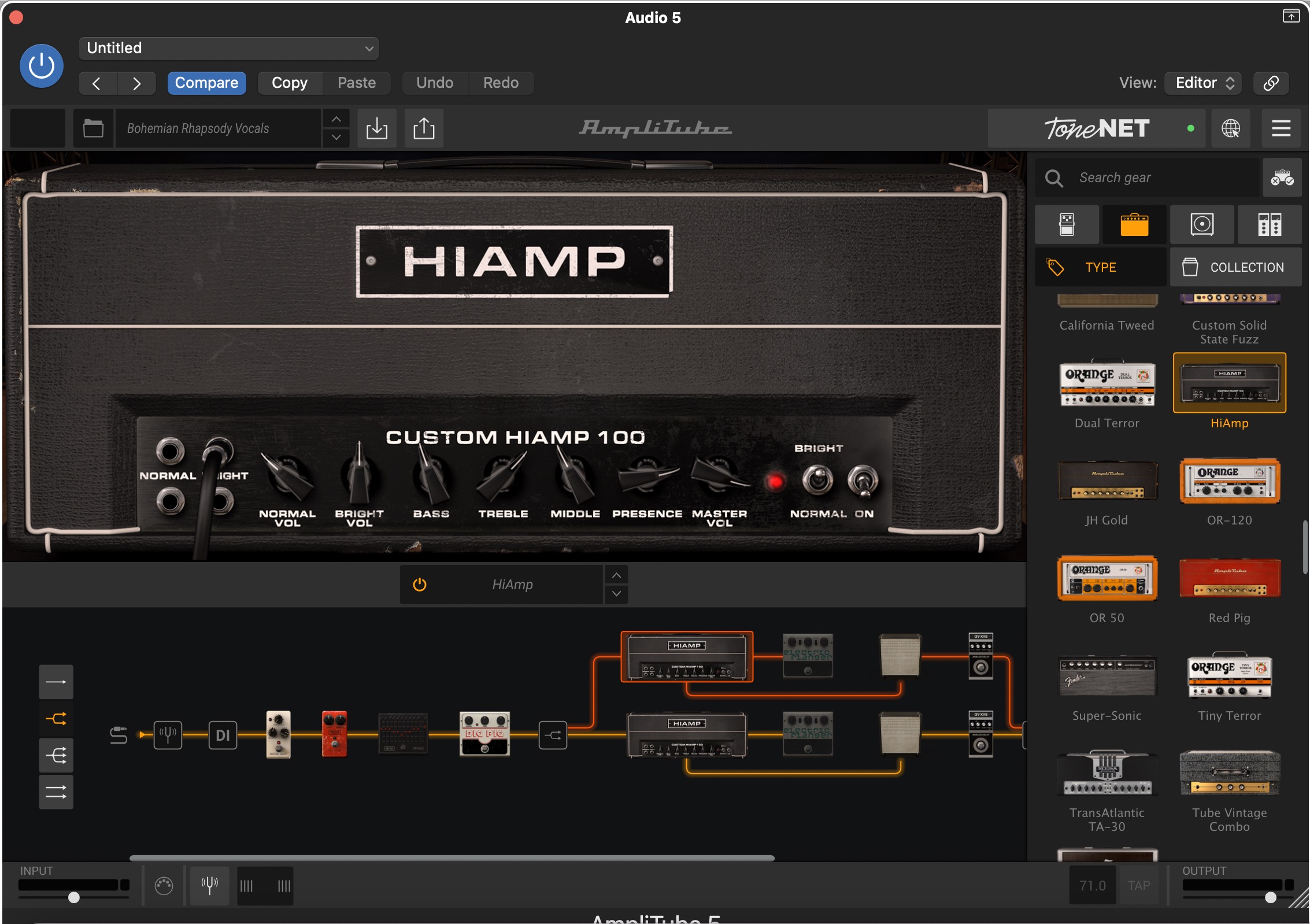Viewport: 1310px width, 924px height.
Task: Switch to the TYPE filter tab
Action: pyautogui.click(x=1100, y=267)
